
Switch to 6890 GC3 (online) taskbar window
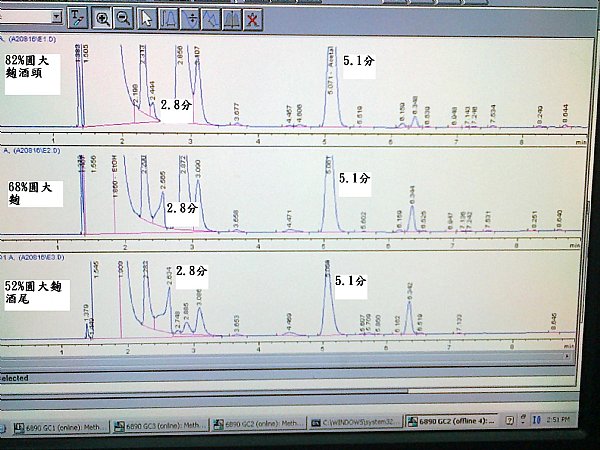click(161, 426)
